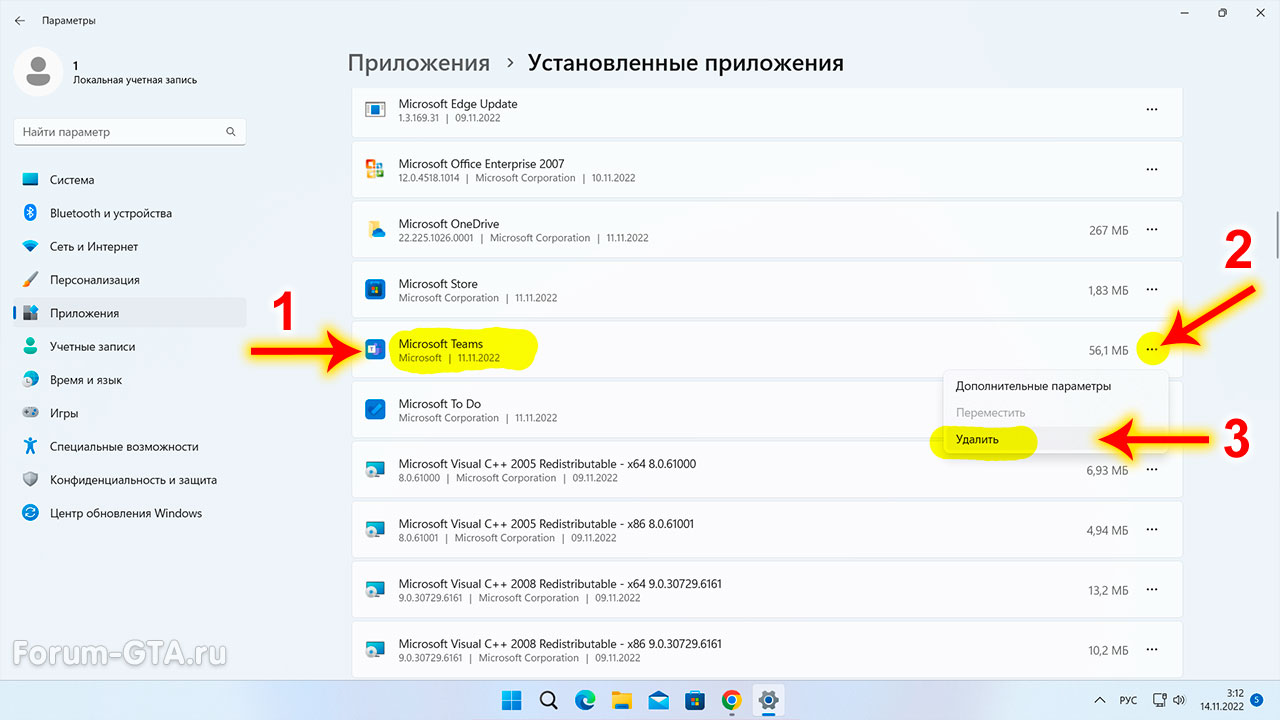Open more options for Microsoft Store

click(1152, 290)
